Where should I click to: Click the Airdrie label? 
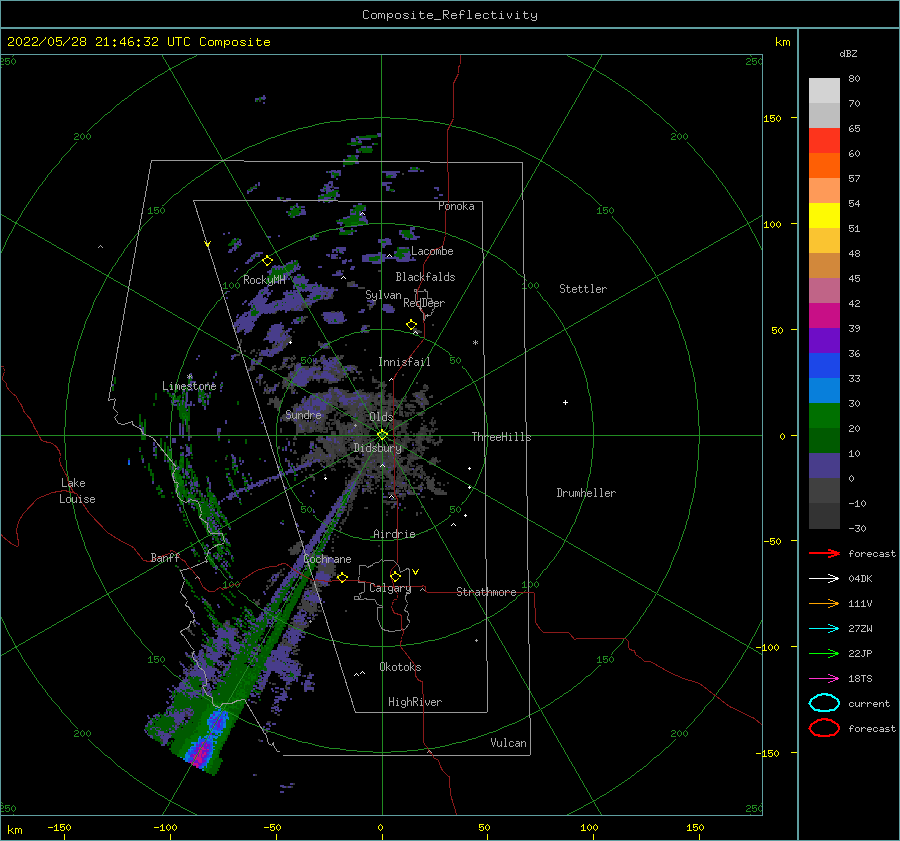[394, 534]
